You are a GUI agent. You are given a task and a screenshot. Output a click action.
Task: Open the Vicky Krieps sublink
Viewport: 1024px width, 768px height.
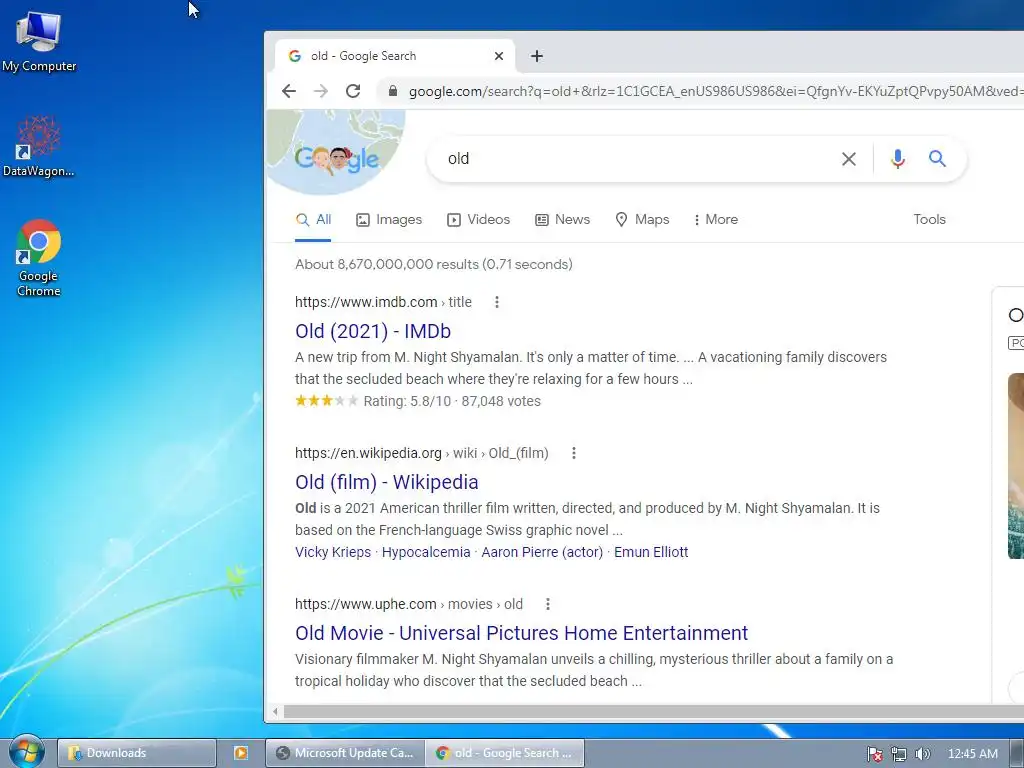(333, 552)
